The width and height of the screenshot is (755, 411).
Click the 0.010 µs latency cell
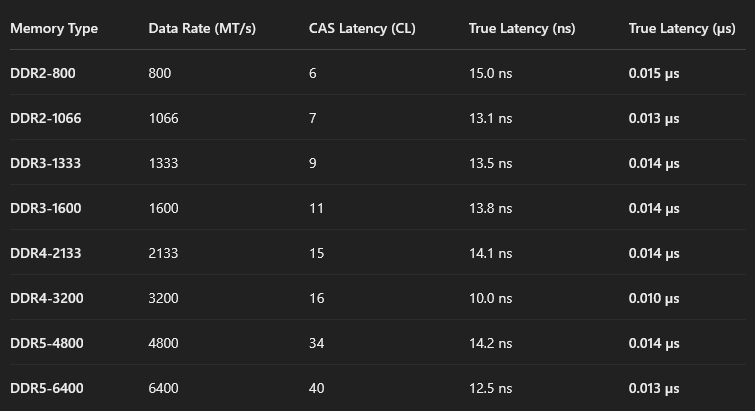654,298
